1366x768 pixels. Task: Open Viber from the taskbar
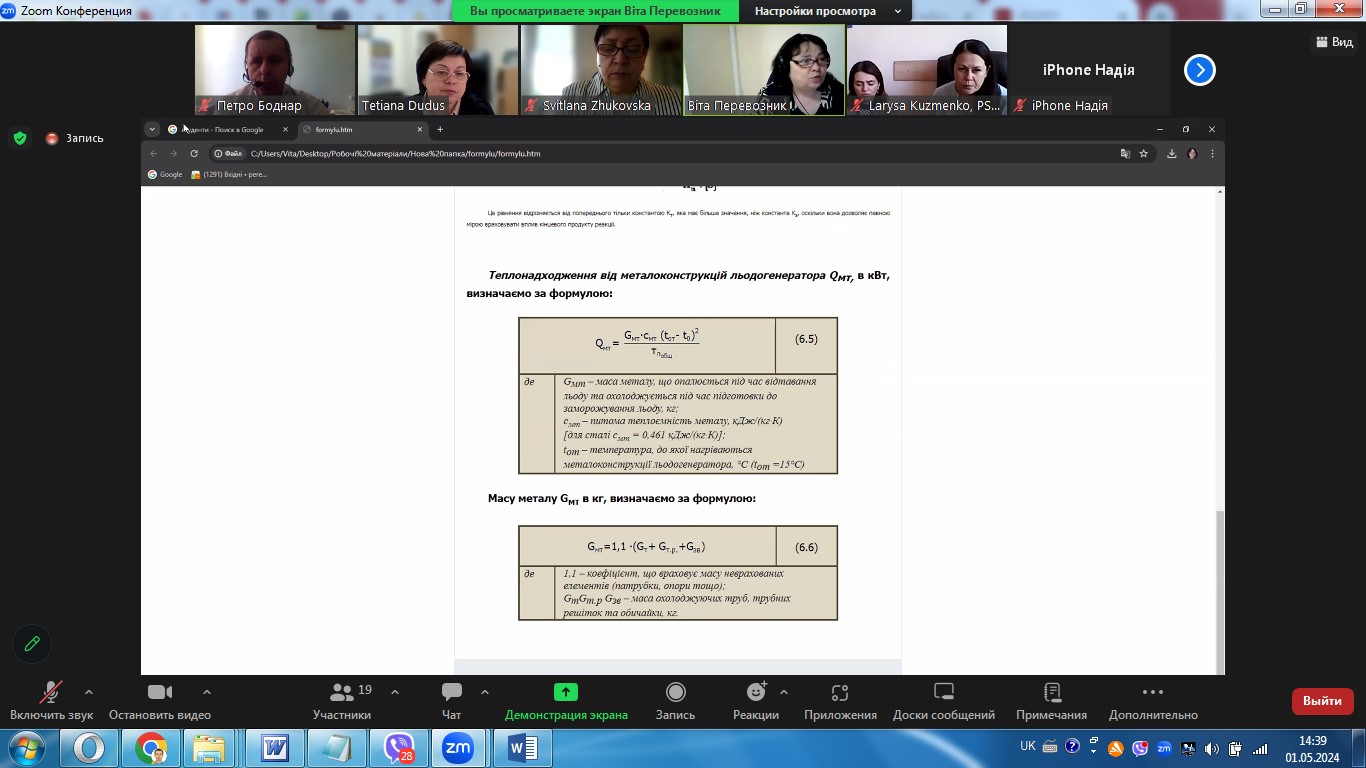coord(398,748)
